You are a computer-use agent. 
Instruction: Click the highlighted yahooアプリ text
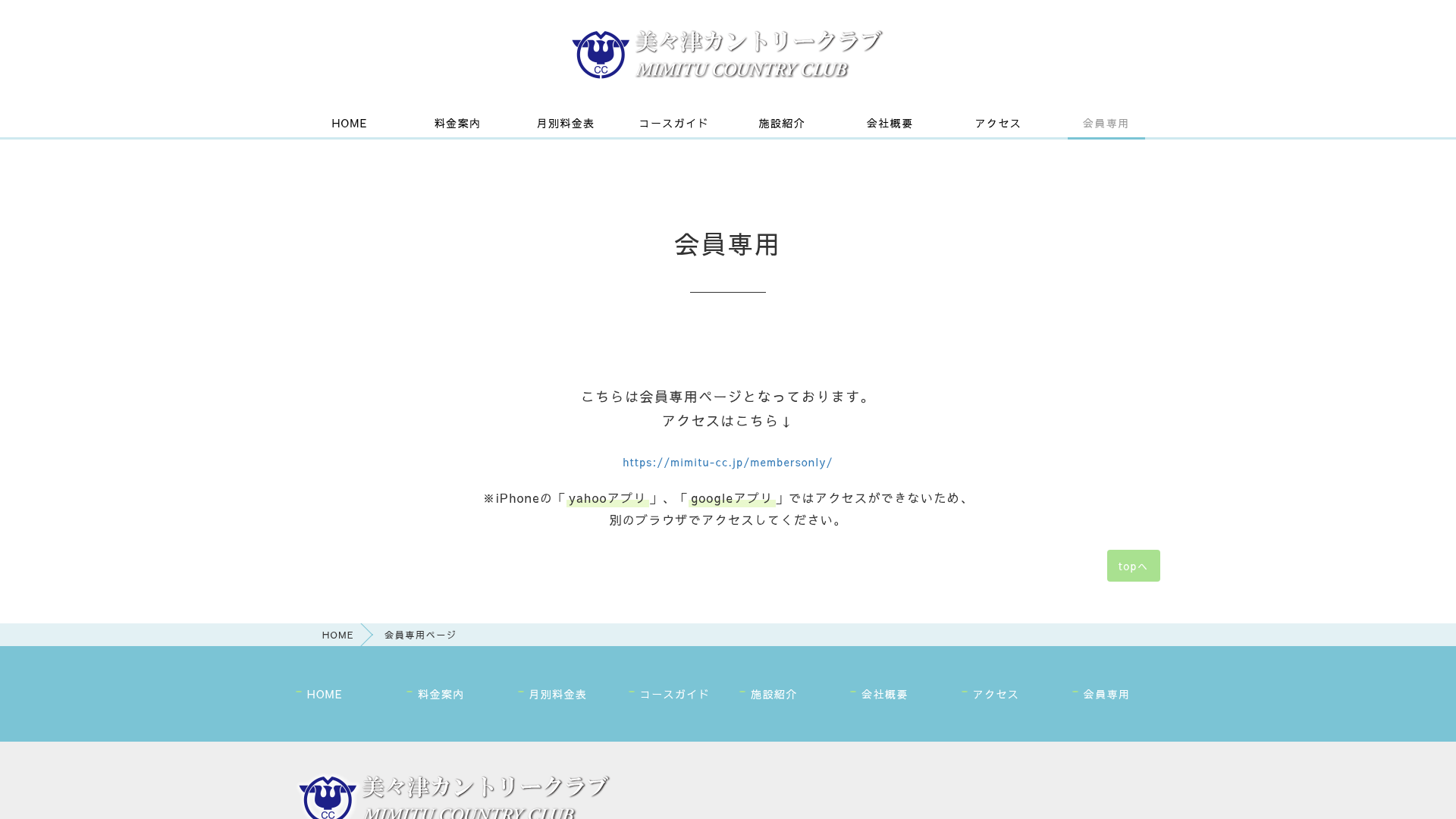click(607, 499)
